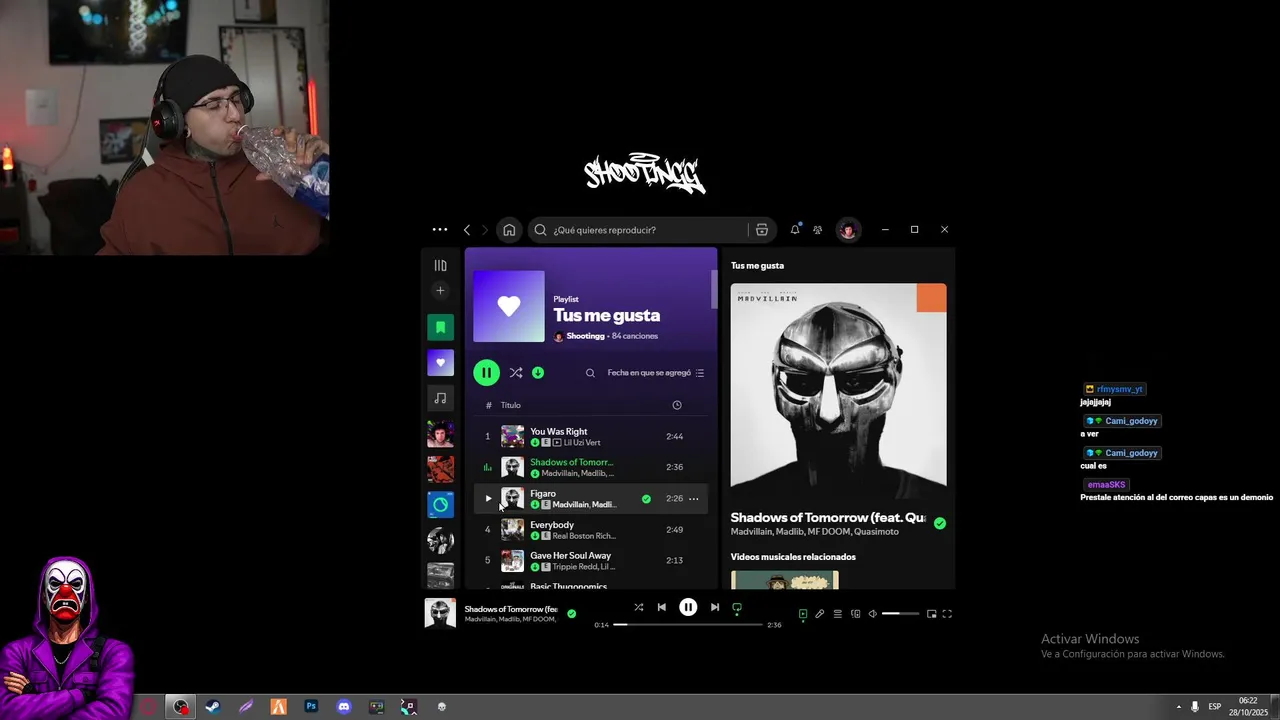Open lyrics with the microphone icon
The height and width of the screenshot is (720, 1280).
(x=820, y=614)
